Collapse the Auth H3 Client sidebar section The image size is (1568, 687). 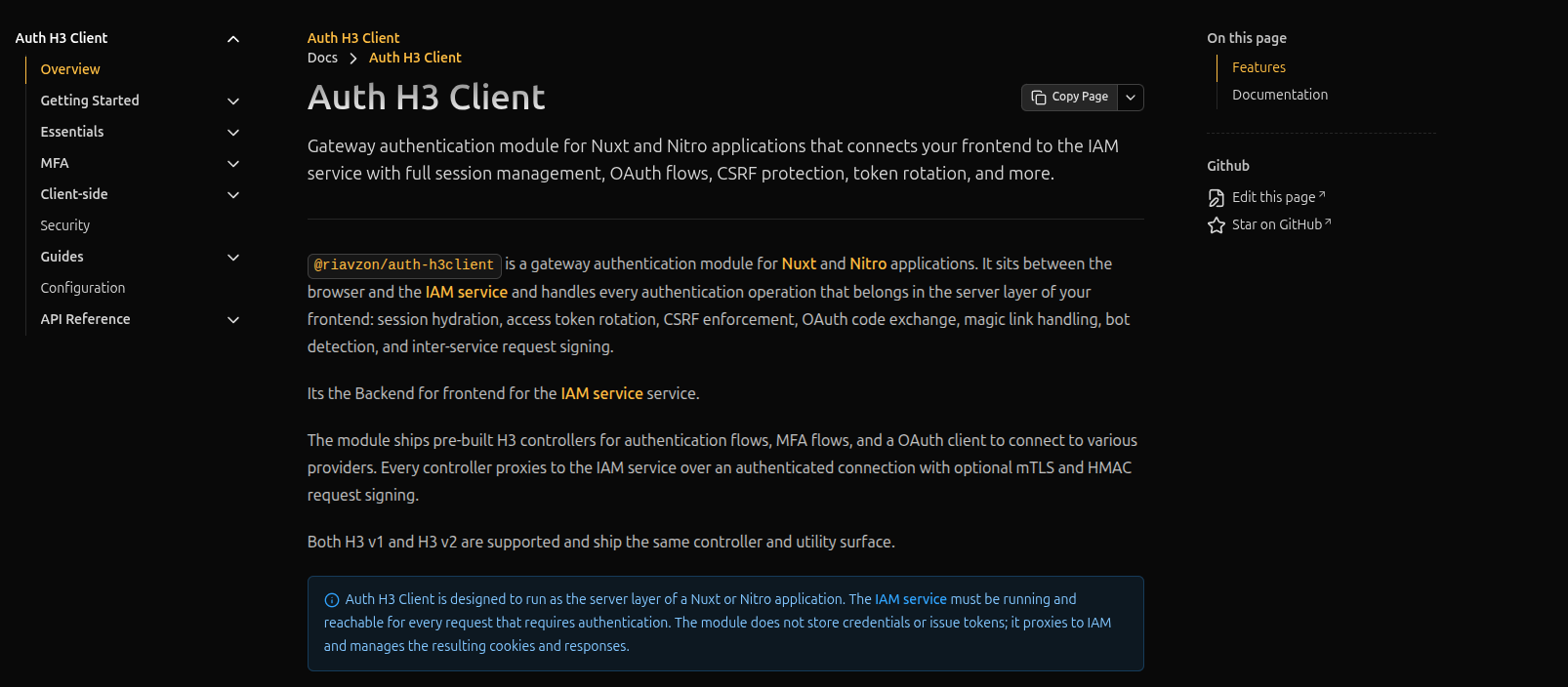(233, 39)
